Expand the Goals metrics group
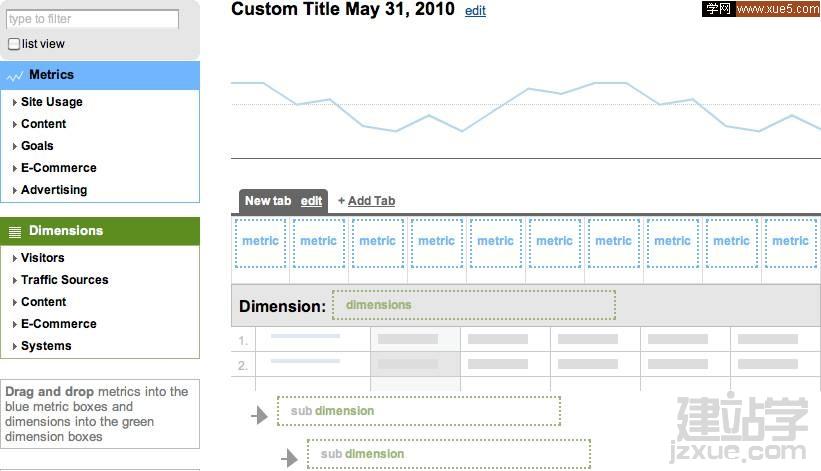821x471 pixels. click(x=37, y=146)
